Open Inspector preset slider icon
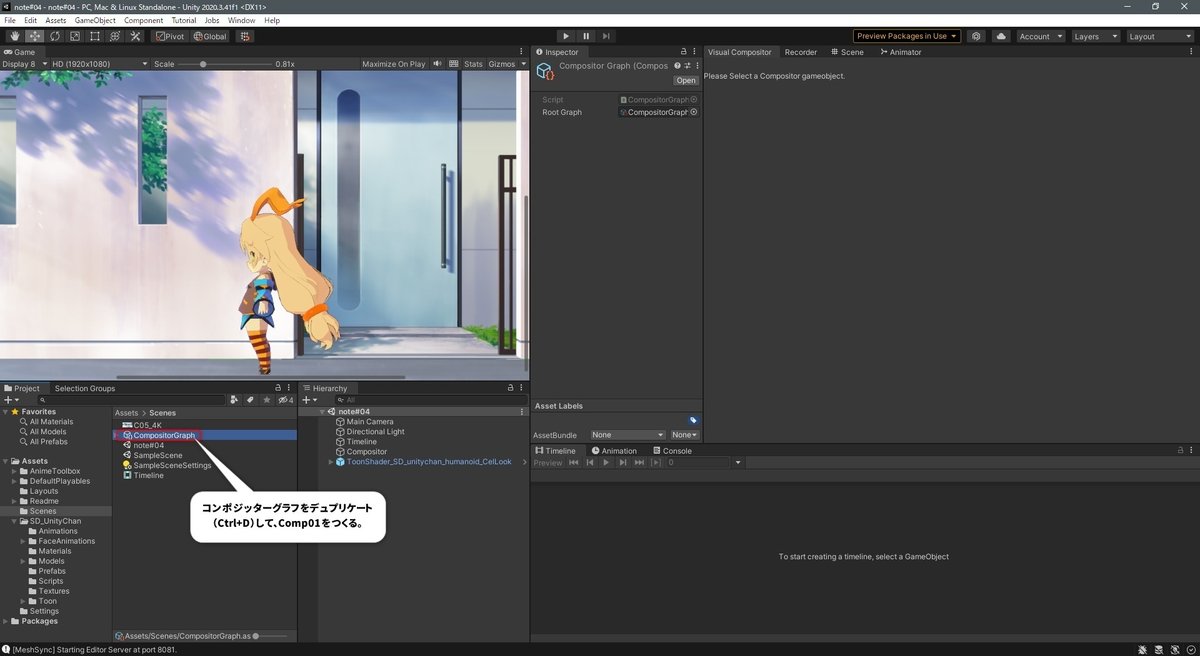The height and width of the screenshot is (656, 1200). (685, 67)
